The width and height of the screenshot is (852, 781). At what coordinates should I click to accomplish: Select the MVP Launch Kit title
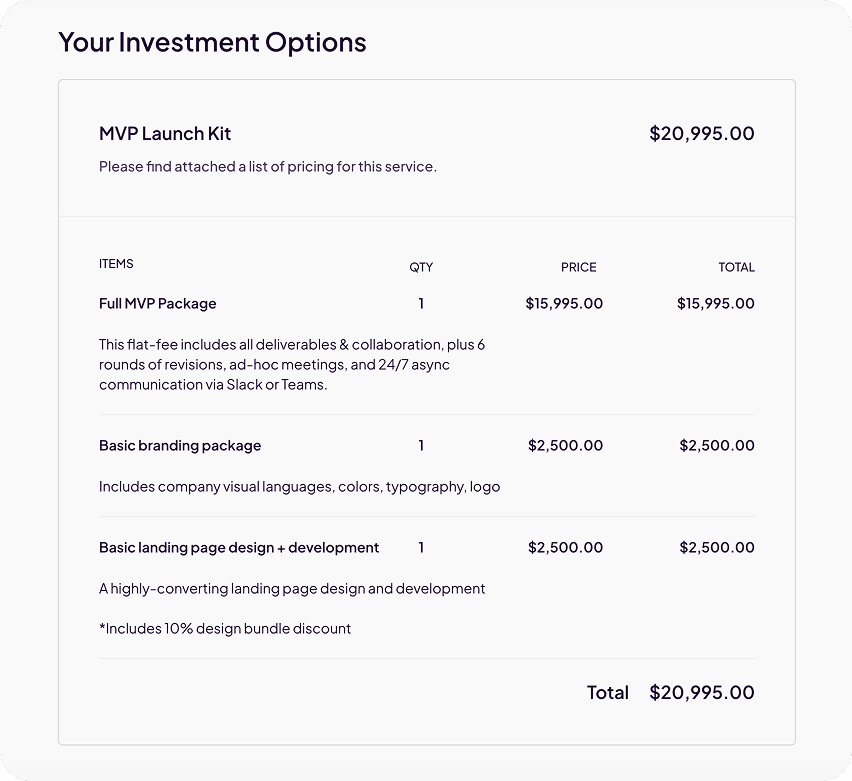[165, 133]
